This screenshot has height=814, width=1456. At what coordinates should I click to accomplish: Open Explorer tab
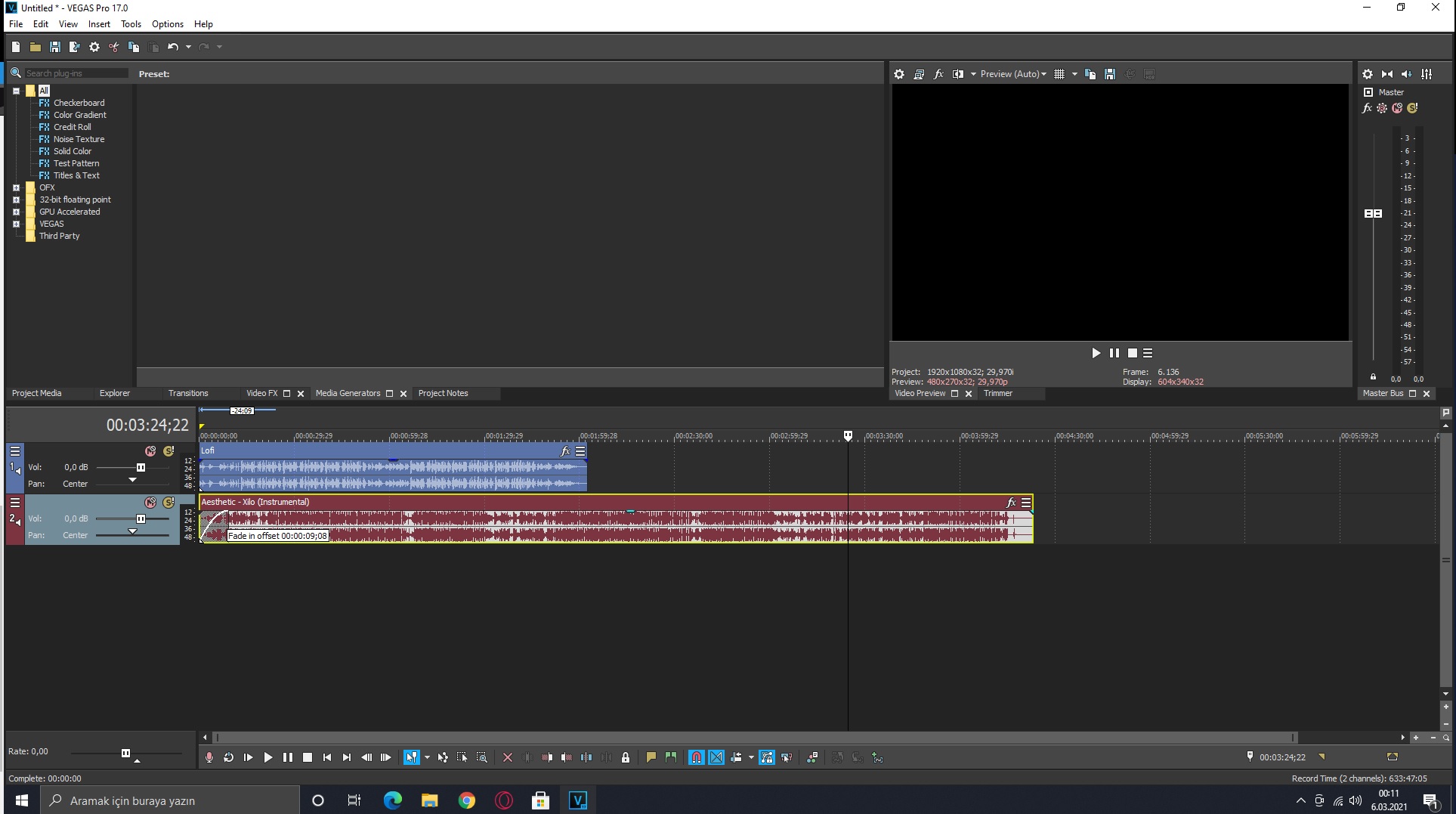coord(115,393)
